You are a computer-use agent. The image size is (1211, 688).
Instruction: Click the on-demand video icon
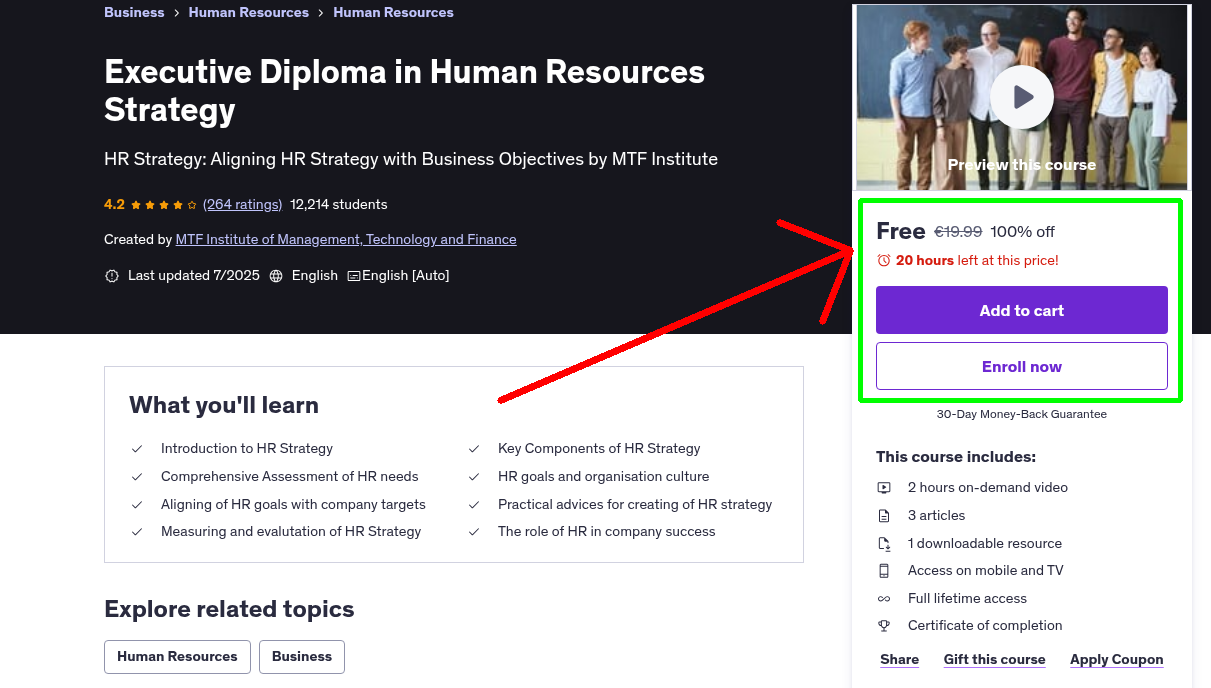pos(884,488)
